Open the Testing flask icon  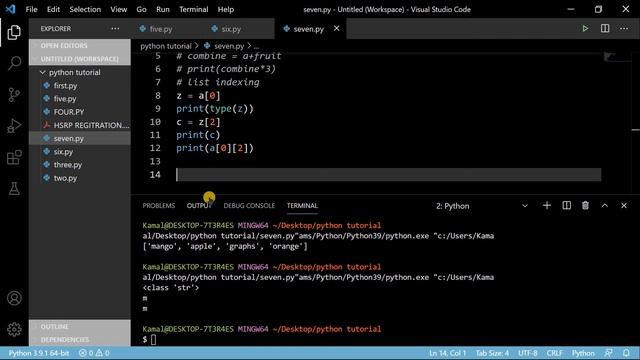[14, 188]
